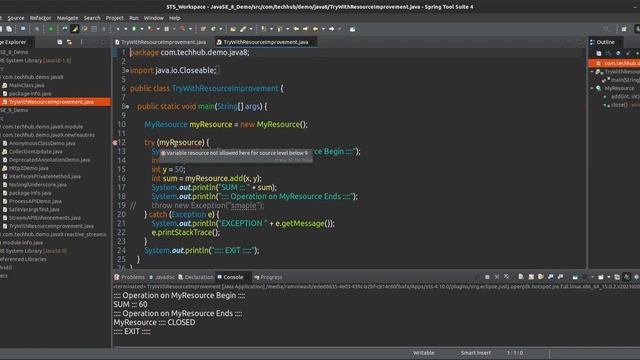Select StreamAPIEnhancements.java file
Screen dimensions: 640x360
[x=44, y=218]
